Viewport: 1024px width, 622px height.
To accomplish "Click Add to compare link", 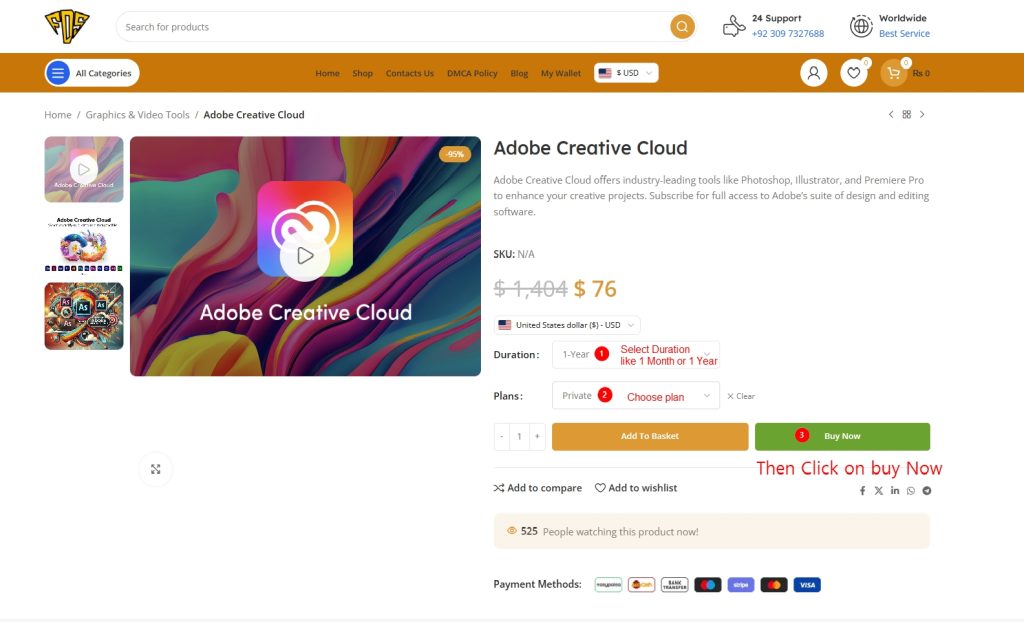I will pyautogui.click(x=537, y=488).
